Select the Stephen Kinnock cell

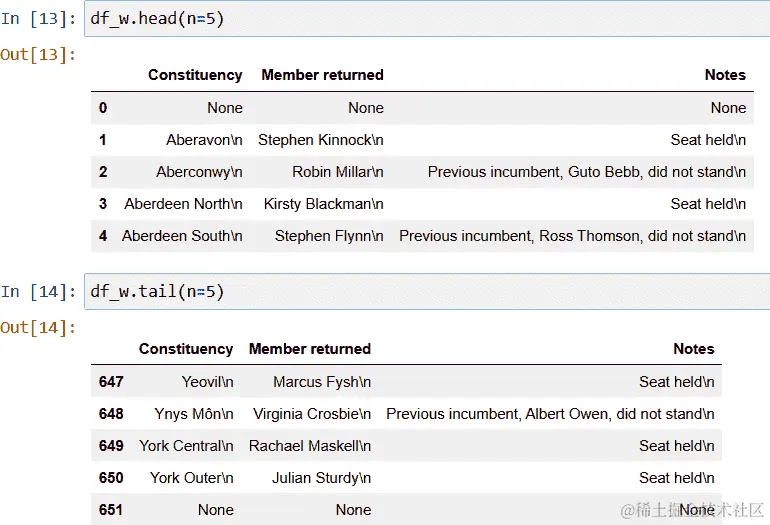click(321, 140)
